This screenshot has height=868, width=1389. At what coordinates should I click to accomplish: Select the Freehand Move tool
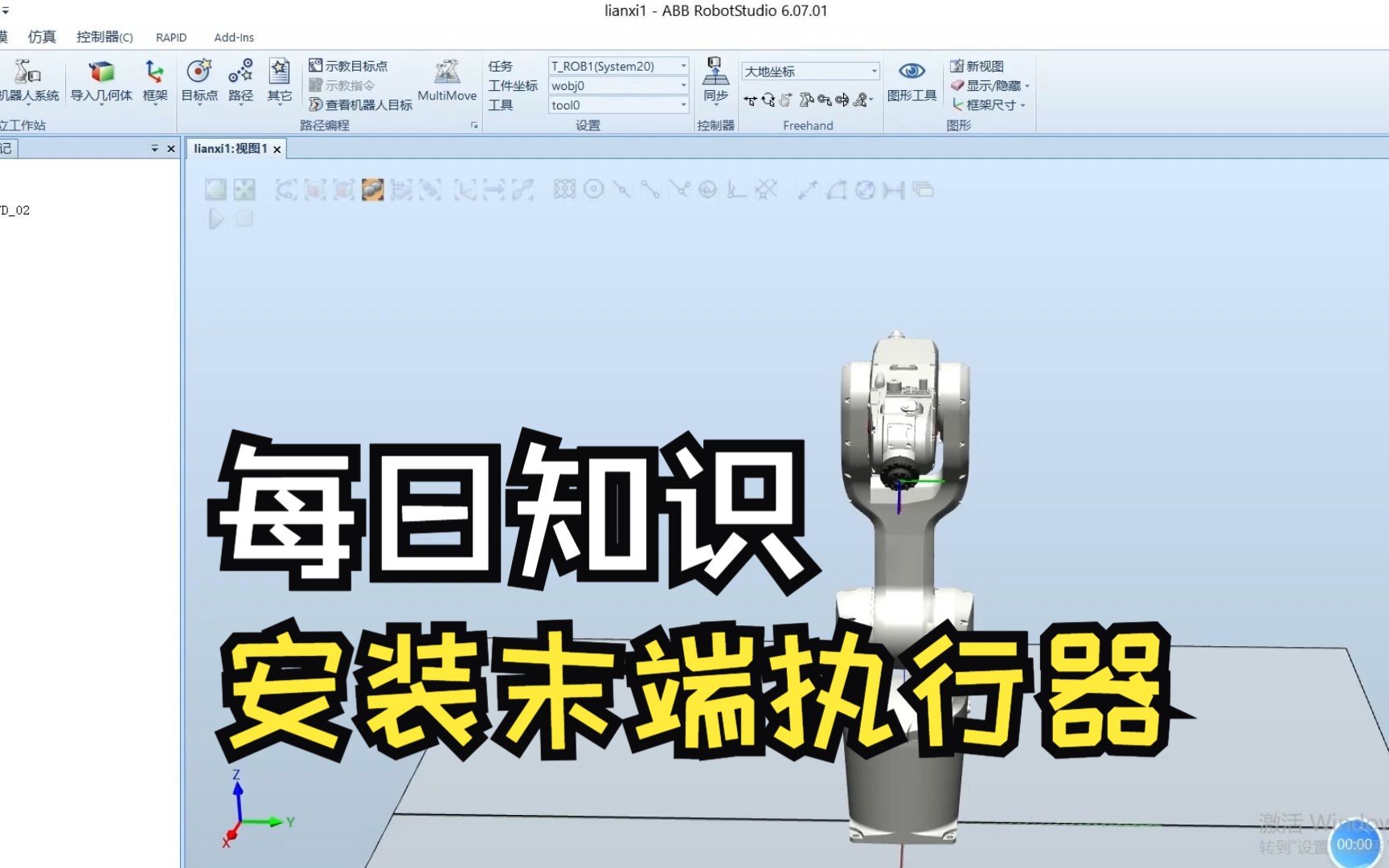click(750, 100)
